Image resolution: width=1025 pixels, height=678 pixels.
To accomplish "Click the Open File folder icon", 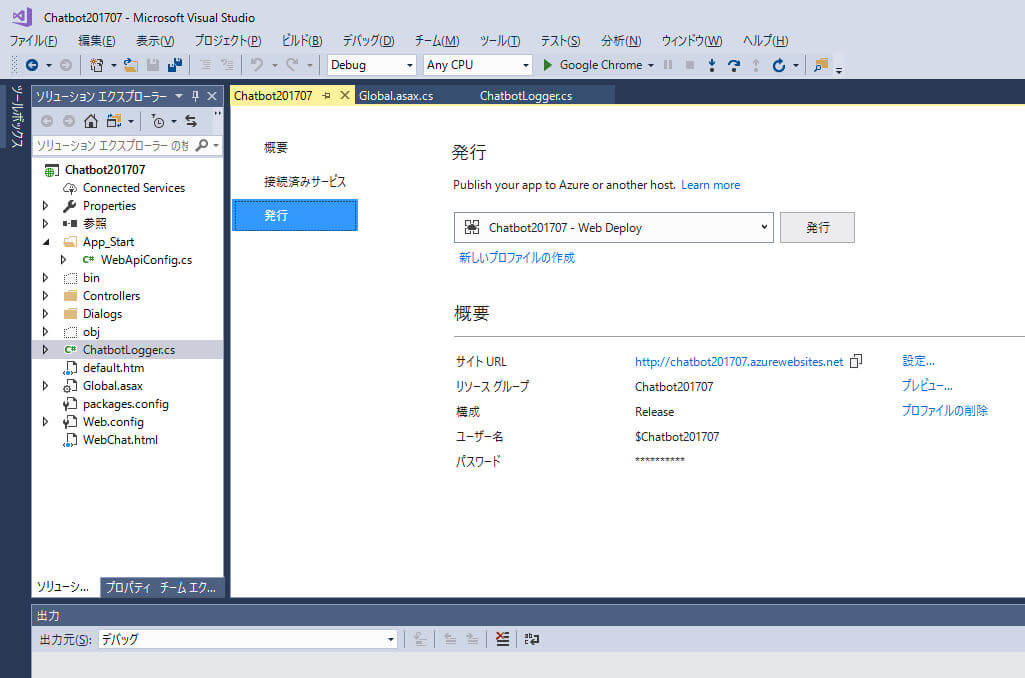I will [x=131, y=65].
